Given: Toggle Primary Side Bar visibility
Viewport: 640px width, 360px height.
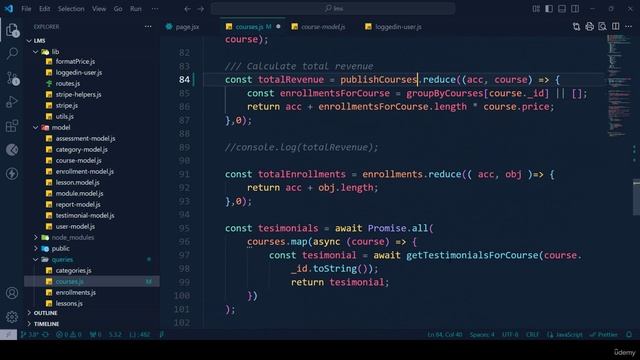Looking at the screenshot, I should pyautogui.click(x=549, y=9).
